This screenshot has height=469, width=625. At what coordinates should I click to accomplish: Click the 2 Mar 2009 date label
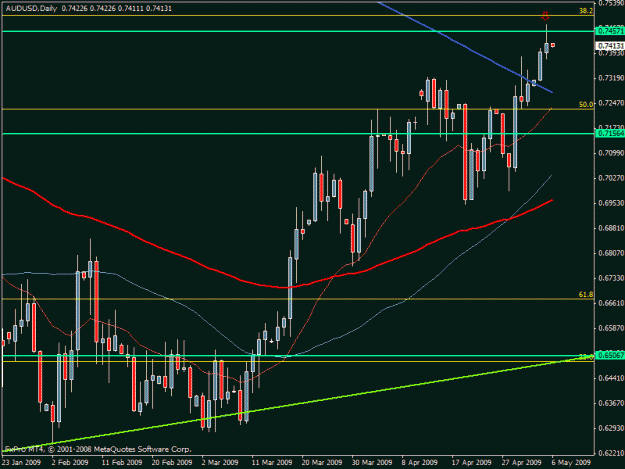click(220, 463)
